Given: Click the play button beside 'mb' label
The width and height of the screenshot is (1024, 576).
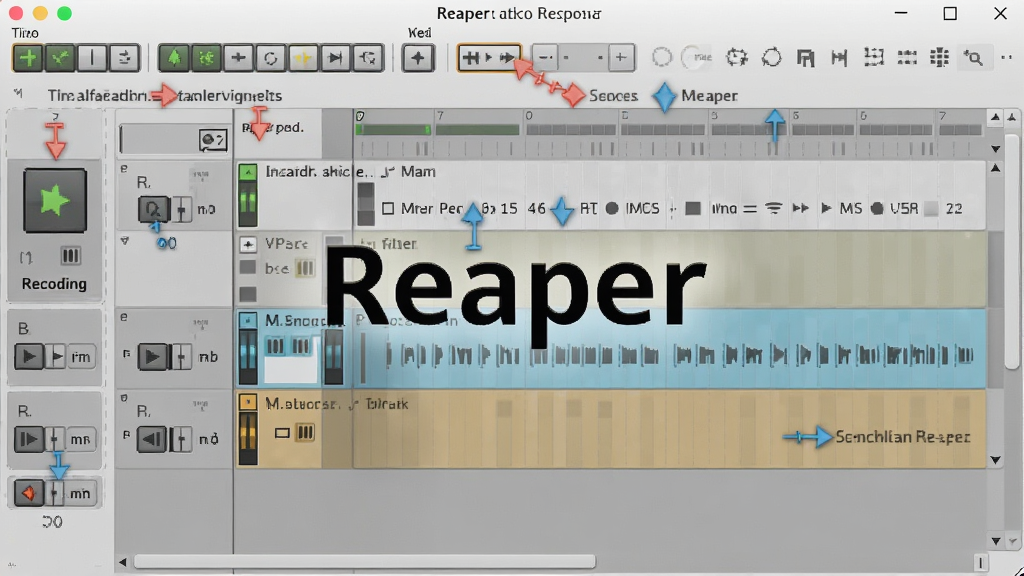Looking at the screenshot, I should tap(152, 357).
